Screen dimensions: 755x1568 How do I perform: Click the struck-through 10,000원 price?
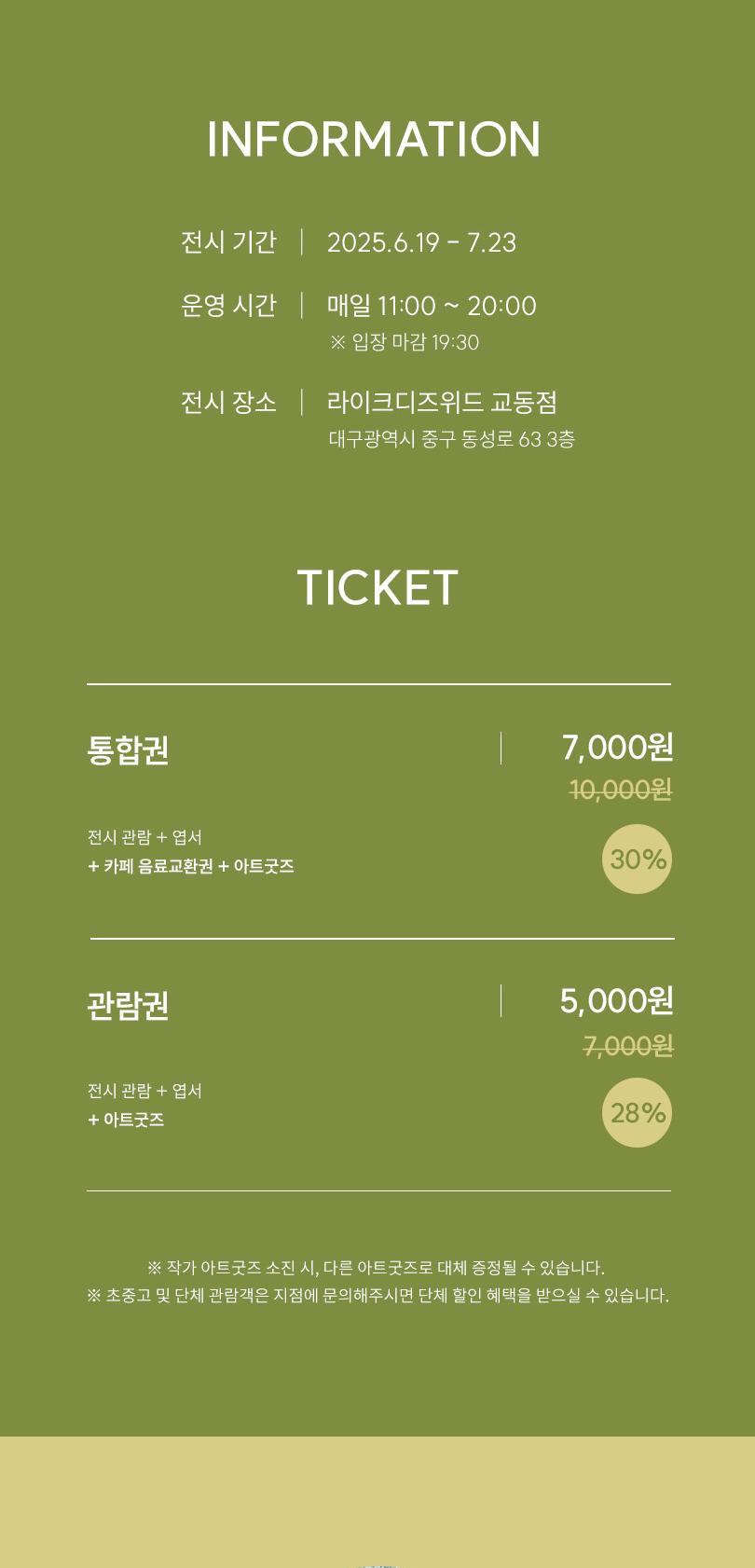point(621,791)
